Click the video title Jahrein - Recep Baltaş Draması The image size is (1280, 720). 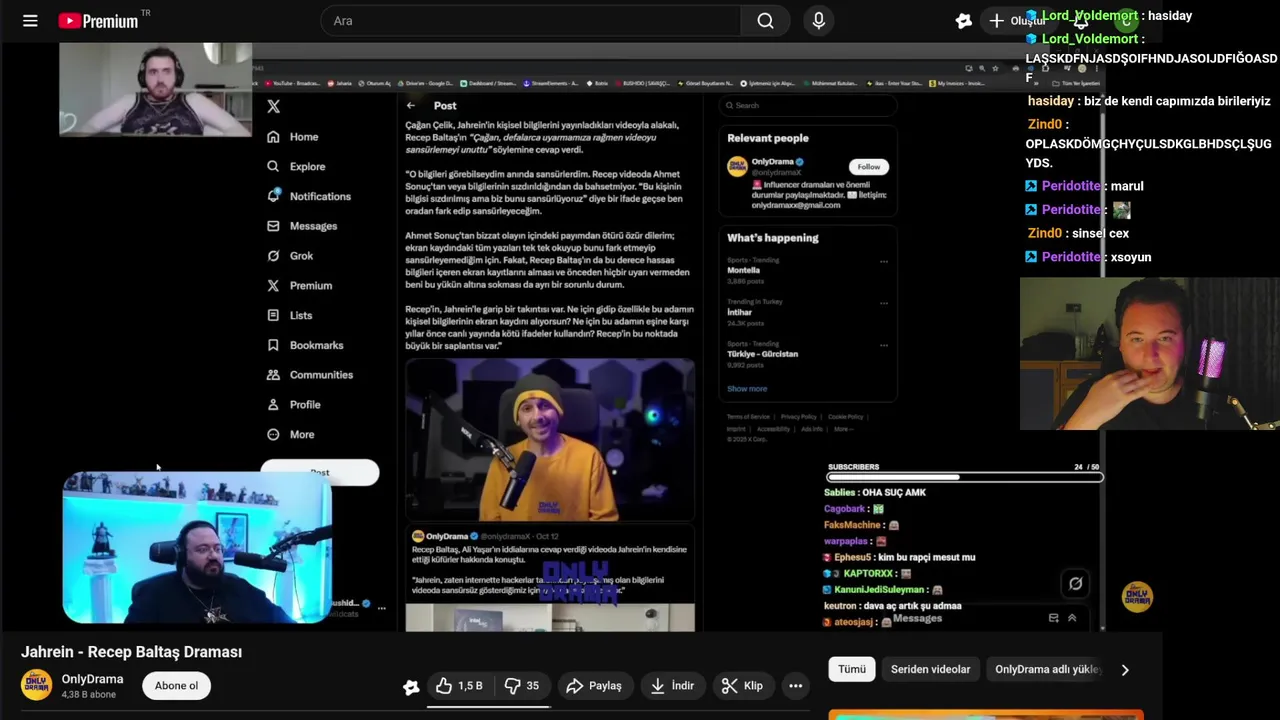[x=132, y=652]
